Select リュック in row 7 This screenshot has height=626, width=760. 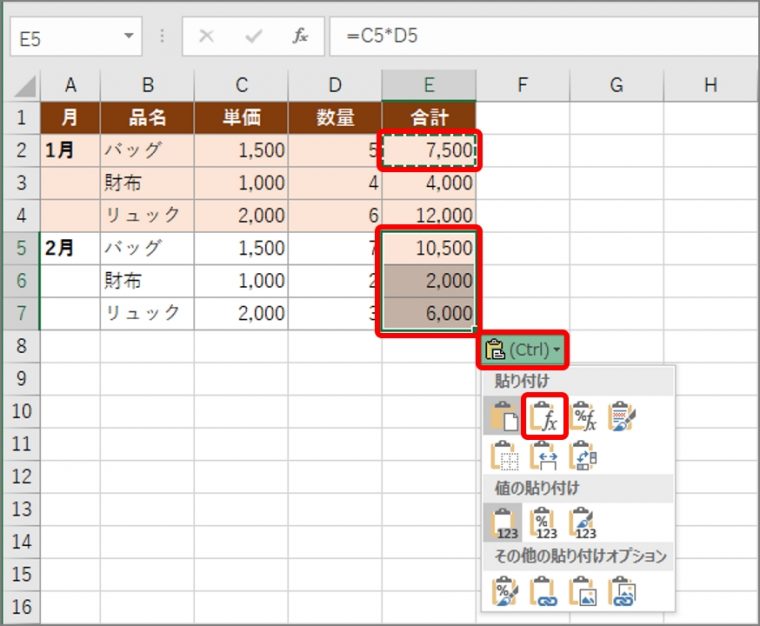(147, 313)
